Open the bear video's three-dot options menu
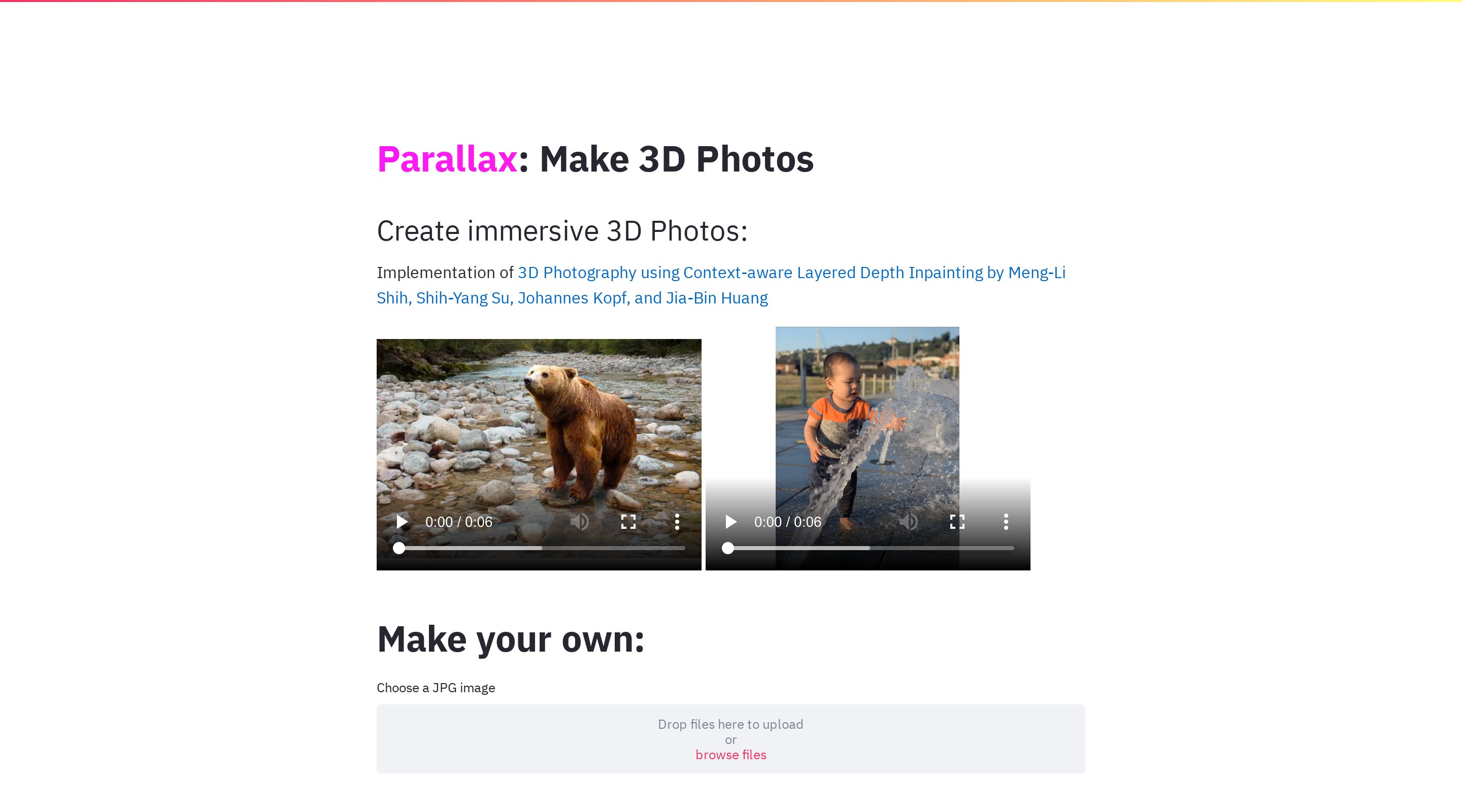 (x=677, y=522)
